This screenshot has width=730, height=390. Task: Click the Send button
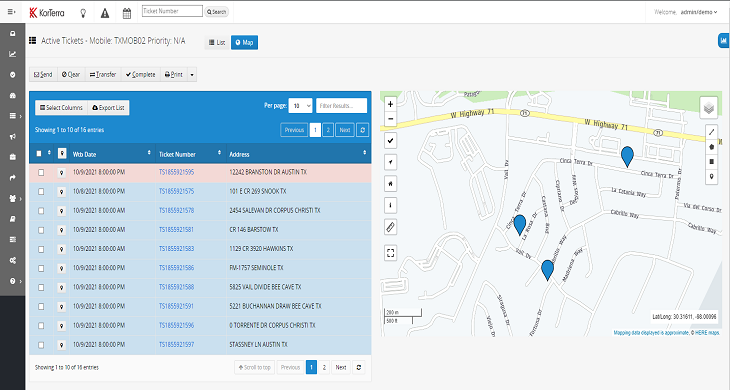[43, 74]
